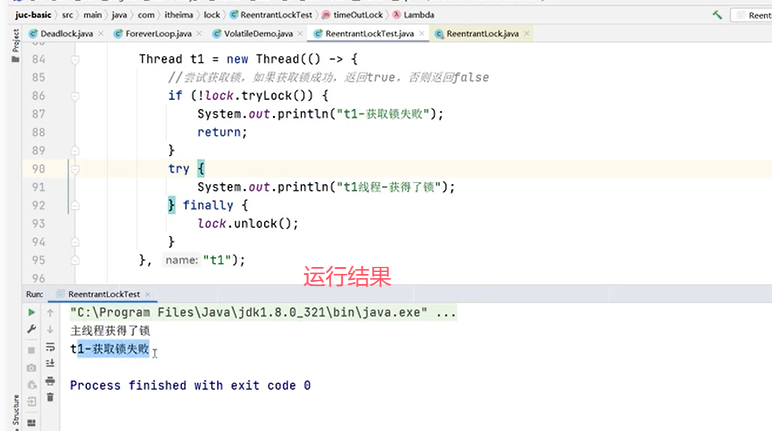Click the Build project hammer icon
Viewport: 772px width, 431px height.
click(717, 15)
